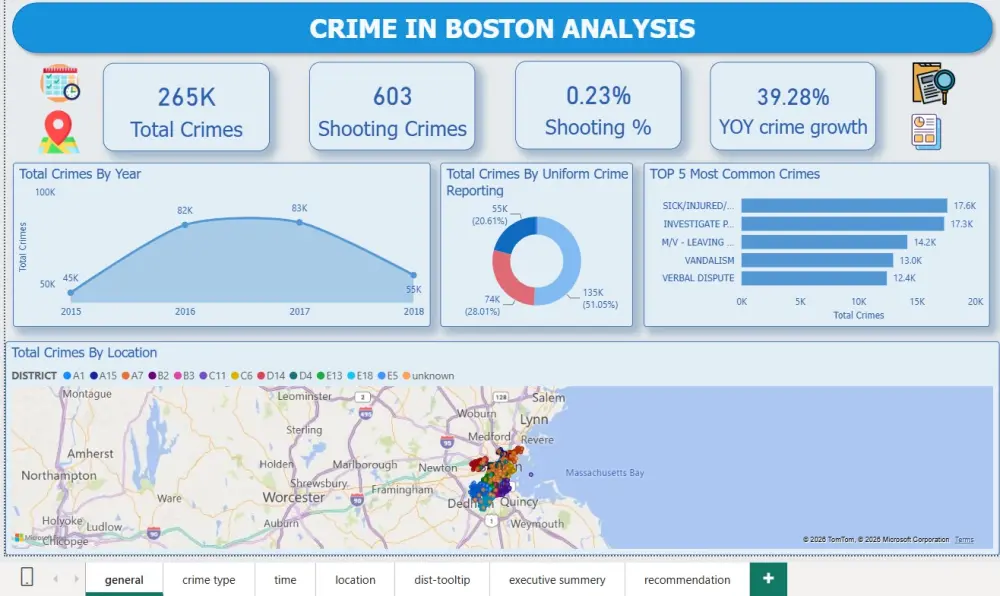Click 'TOP 5 Most Common Crimes' title
Image resolution: width=1000 pixels, height=596 pixels.
(x=735, y=174)
